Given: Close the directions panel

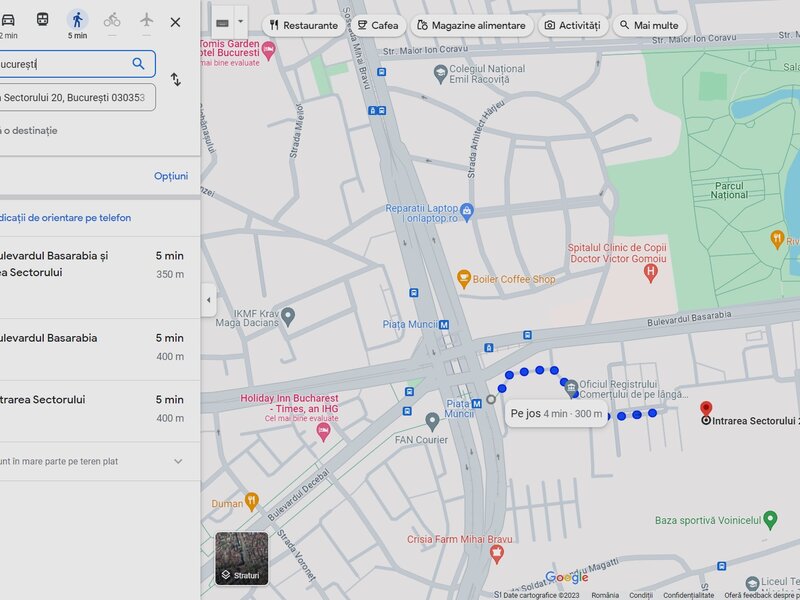Looking at the screenshot, I should click(x=176, y=21).
